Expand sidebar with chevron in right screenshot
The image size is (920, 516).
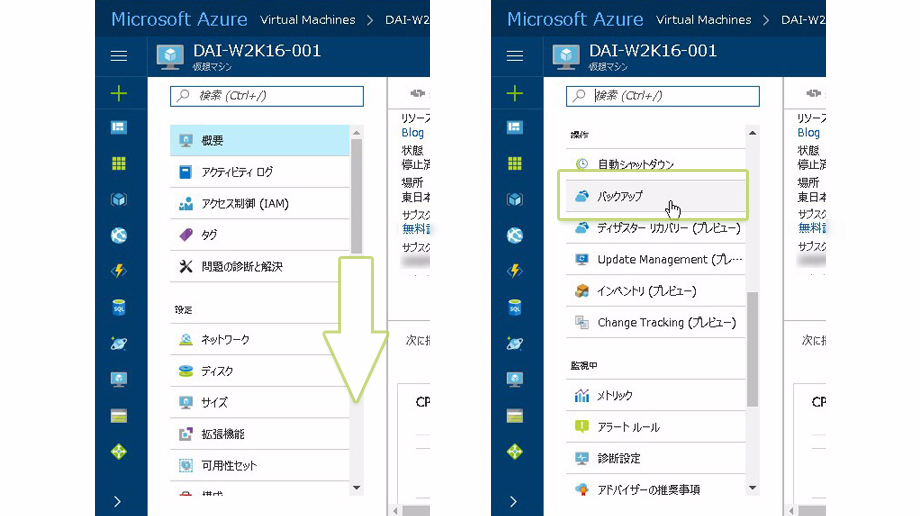tap(514, 501)
